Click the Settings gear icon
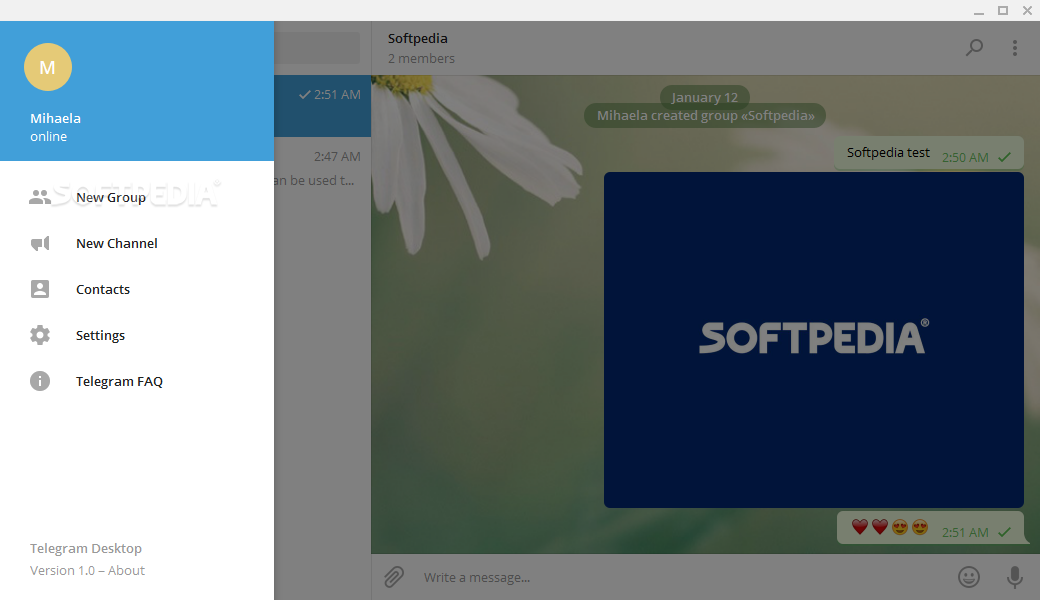 (x=40, y=335)
